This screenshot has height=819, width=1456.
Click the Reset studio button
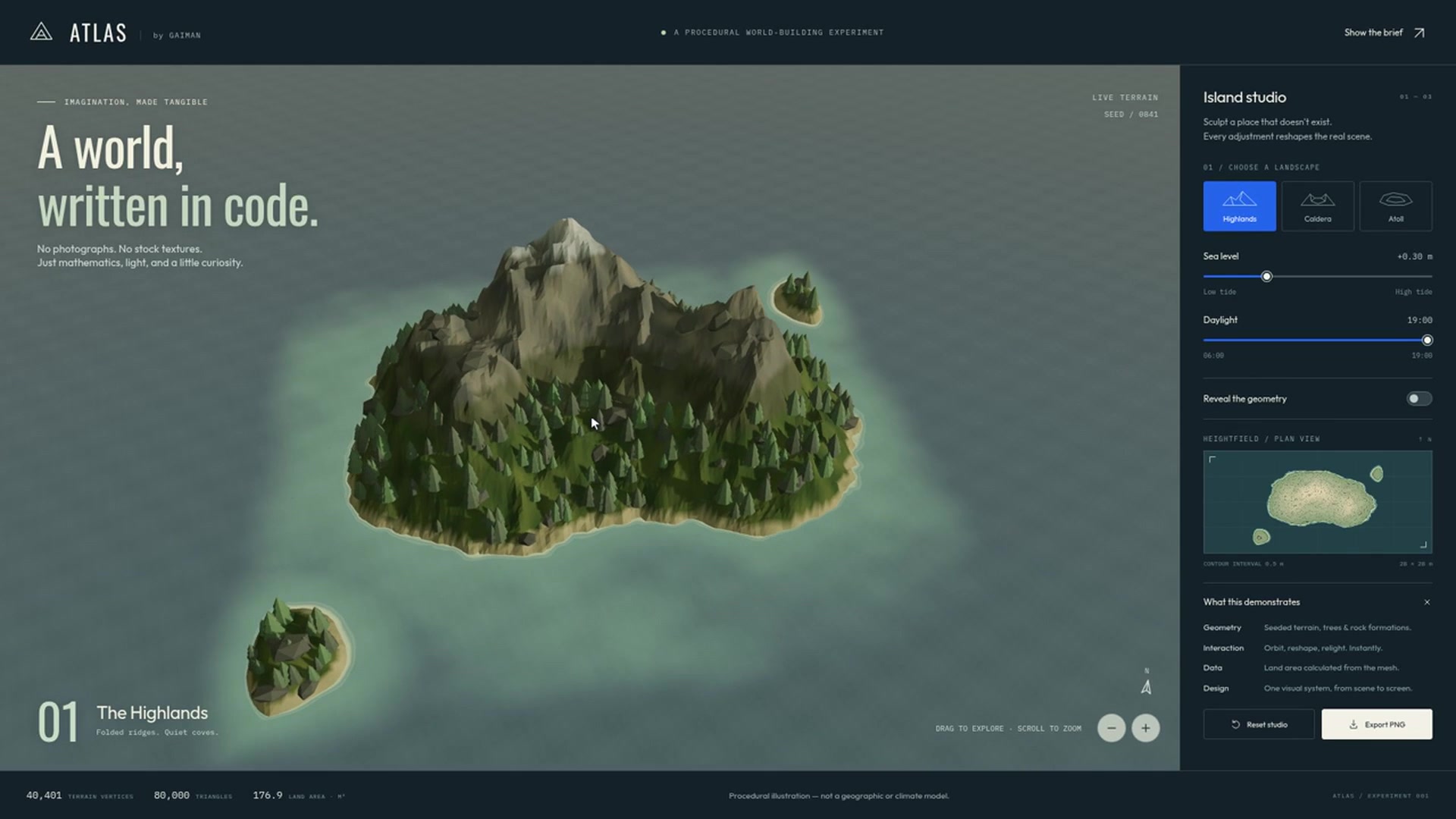point(1259,724)
